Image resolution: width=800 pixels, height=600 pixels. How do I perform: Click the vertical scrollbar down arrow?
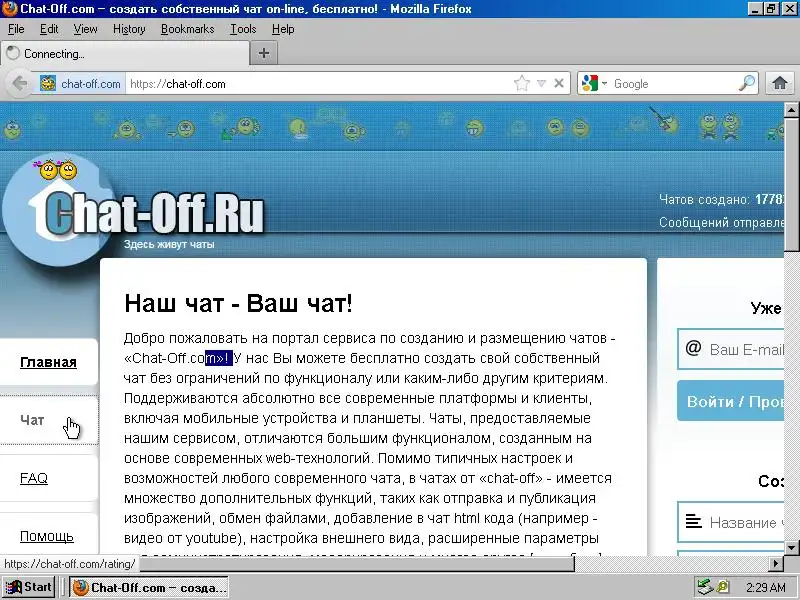(x=791, y=548)
